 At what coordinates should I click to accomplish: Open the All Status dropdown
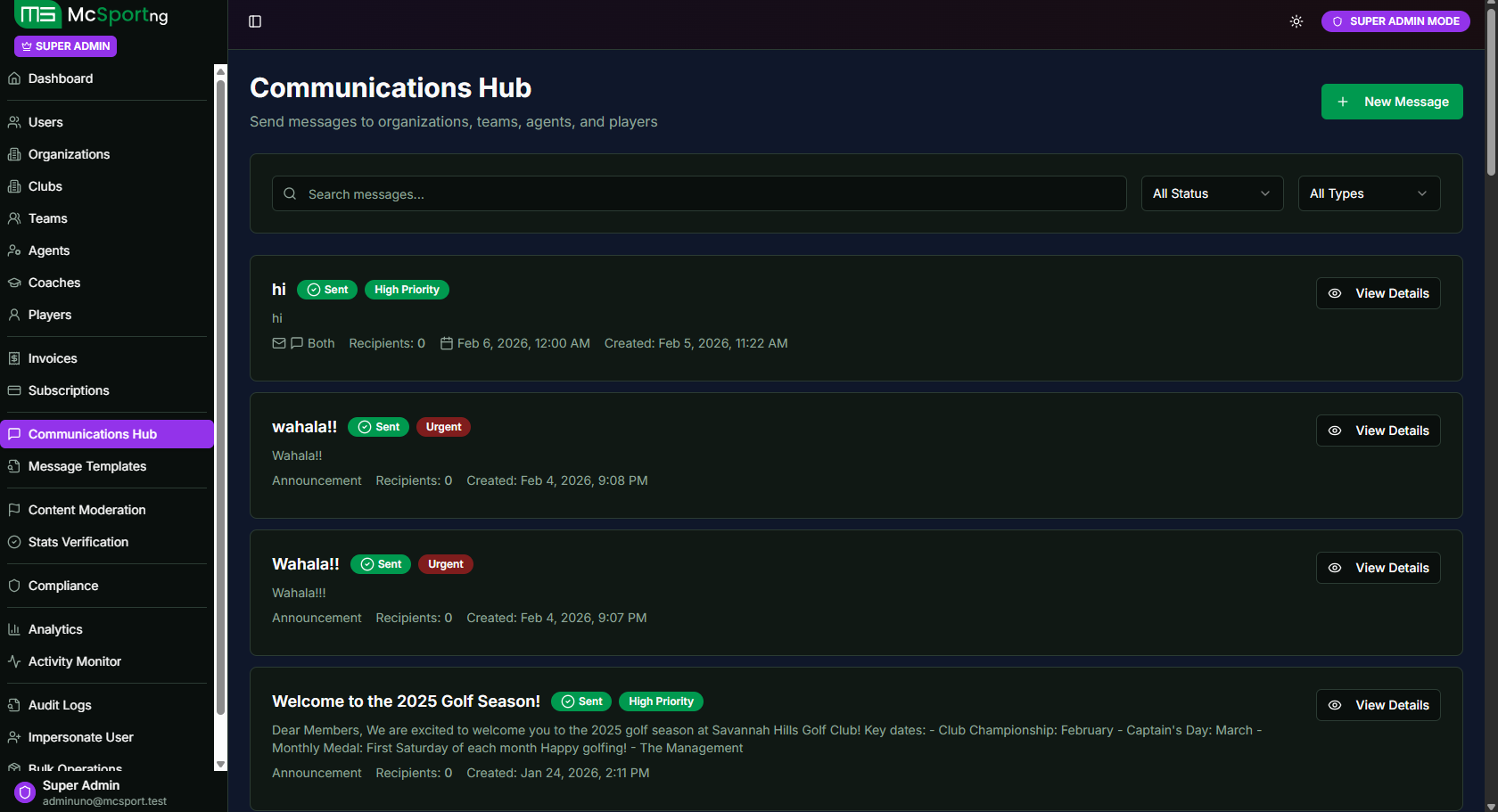click(1212, 193)
